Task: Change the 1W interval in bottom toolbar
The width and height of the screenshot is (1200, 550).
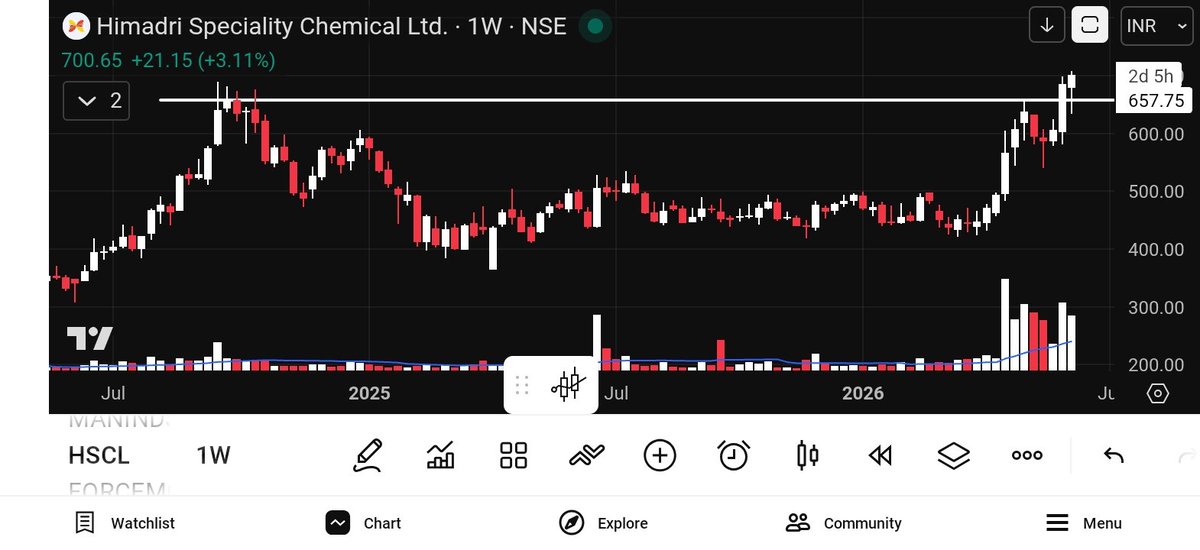Action: [214, 456]
